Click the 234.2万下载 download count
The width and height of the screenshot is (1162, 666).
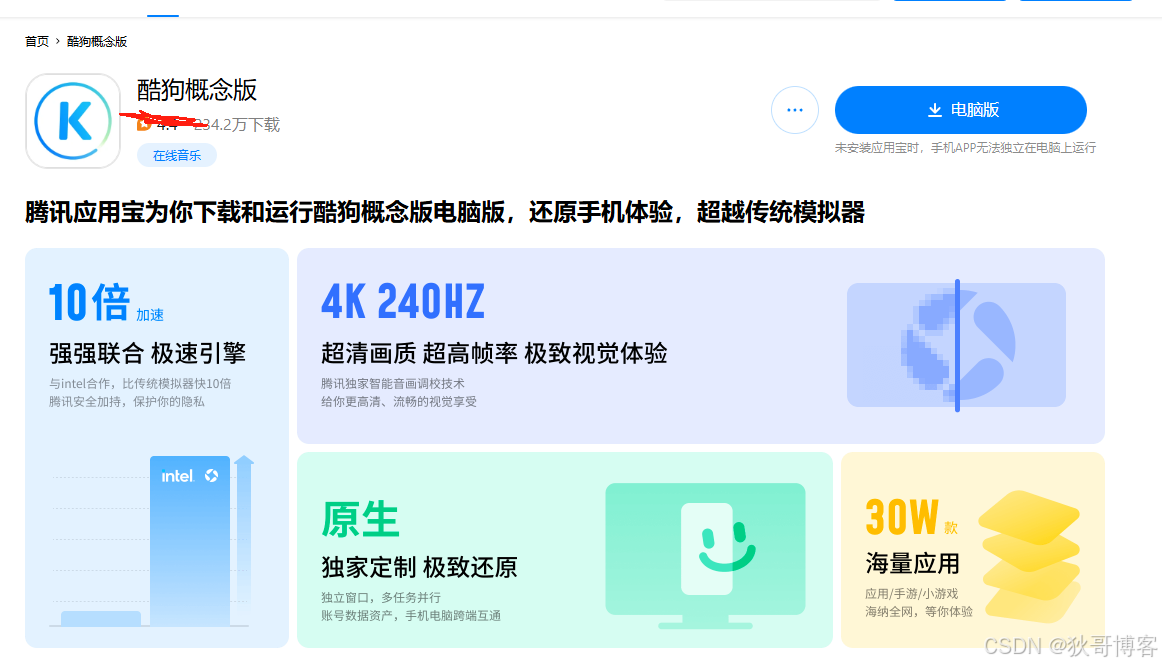pos(236,124)
